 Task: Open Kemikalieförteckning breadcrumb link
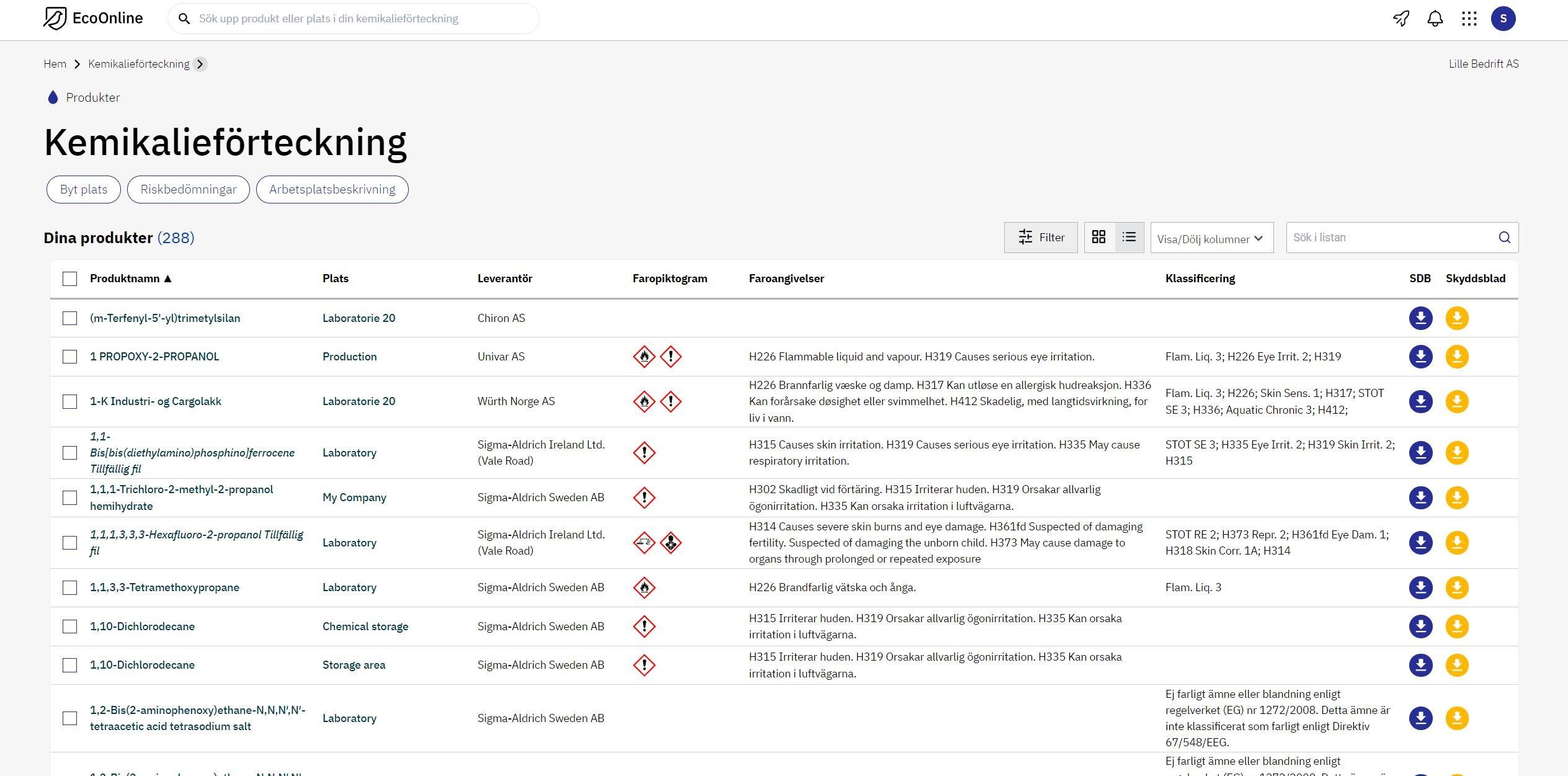(139, 64)
